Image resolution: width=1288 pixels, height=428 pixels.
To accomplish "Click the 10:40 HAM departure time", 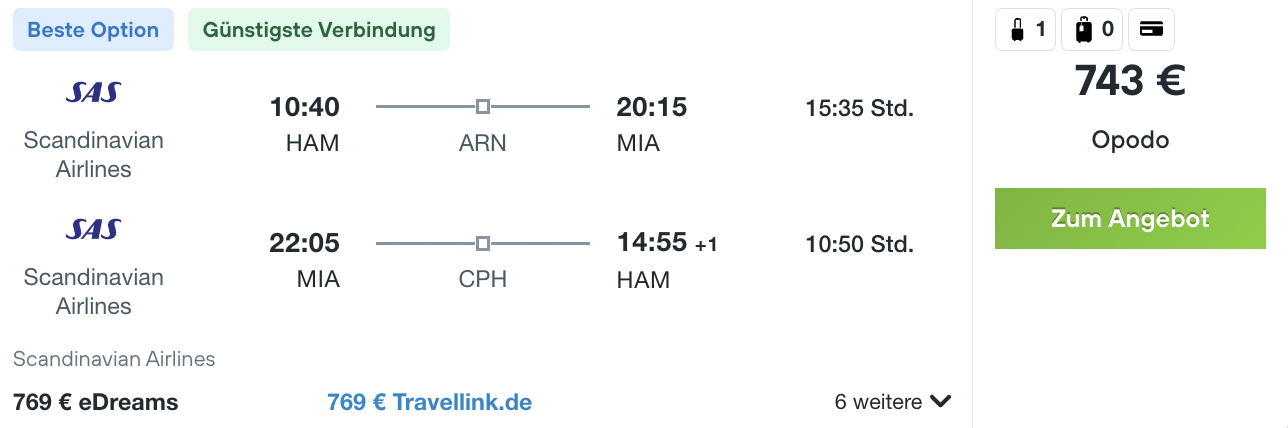I will [x=305, y=107].
